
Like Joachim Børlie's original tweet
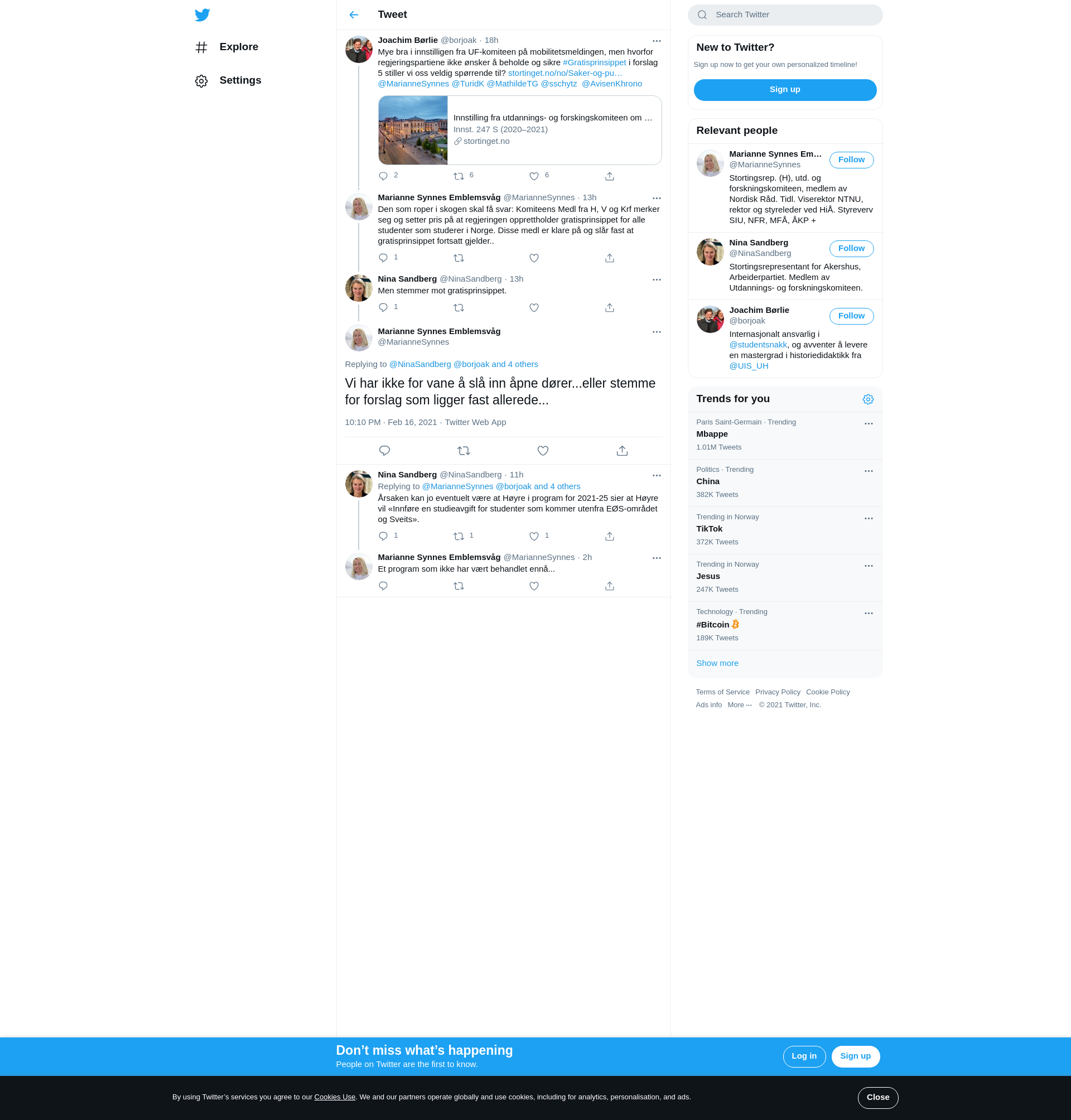[534, 176]
